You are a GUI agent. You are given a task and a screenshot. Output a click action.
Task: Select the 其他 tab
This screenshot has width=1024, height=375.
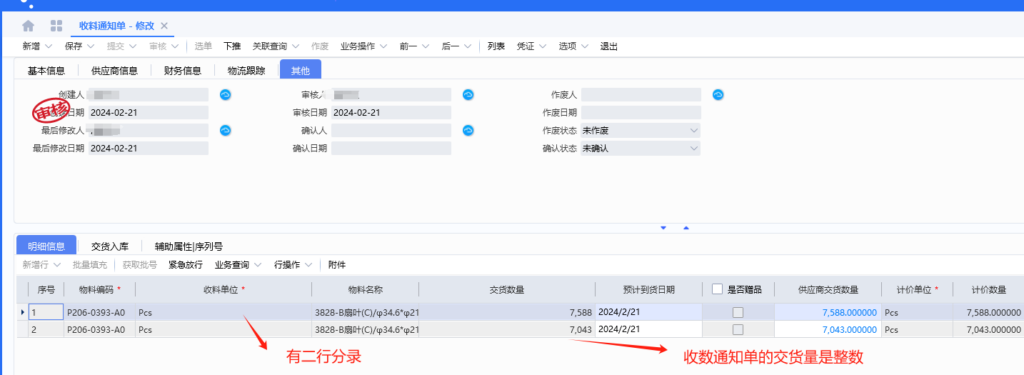coord(300,71)
